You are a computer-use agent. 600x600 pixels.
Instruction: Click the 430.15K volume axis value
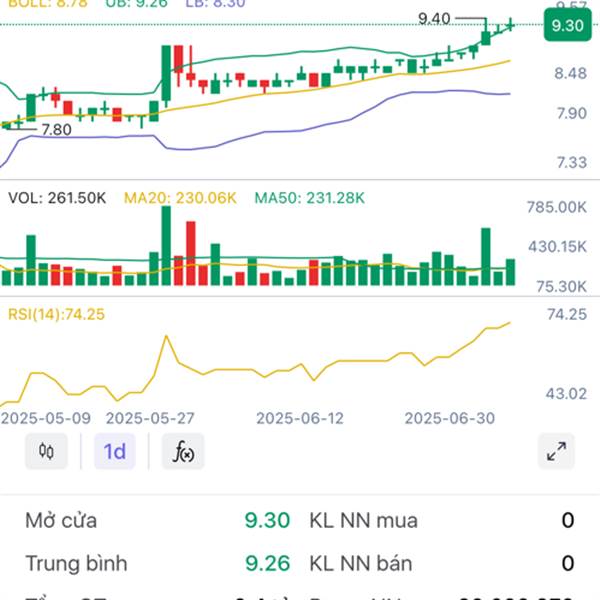[558, 247]
